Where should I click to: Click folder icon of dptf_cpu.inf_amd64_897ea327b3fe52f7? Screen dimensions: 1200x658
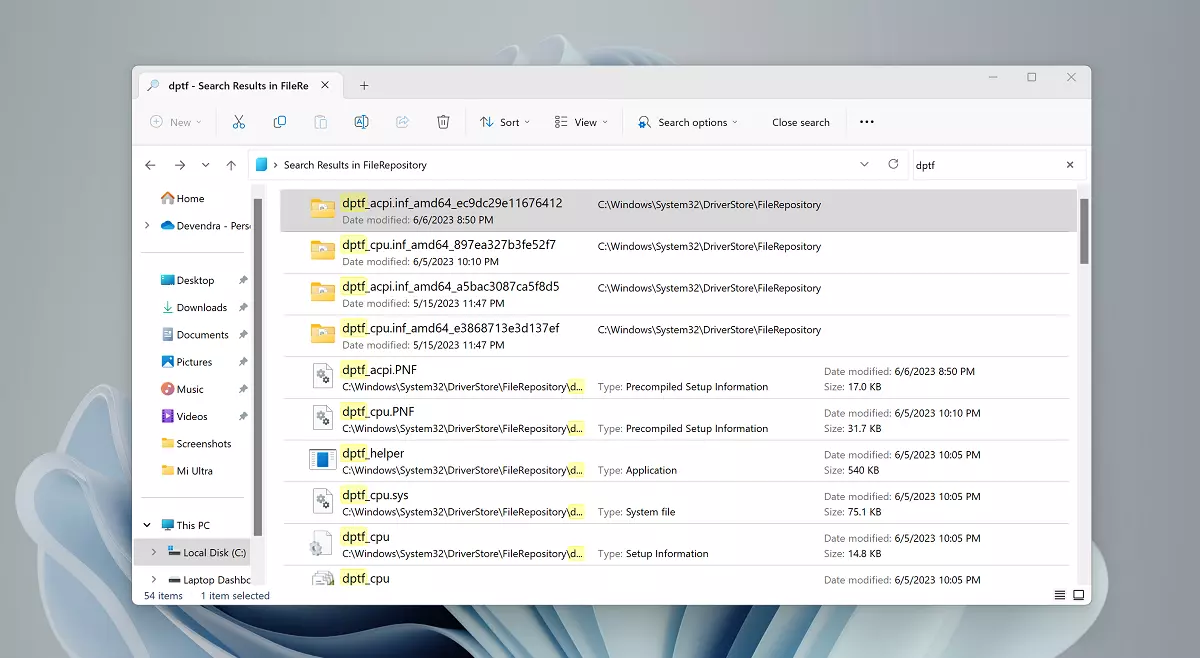pyautogui.click(x=322, y=250)
